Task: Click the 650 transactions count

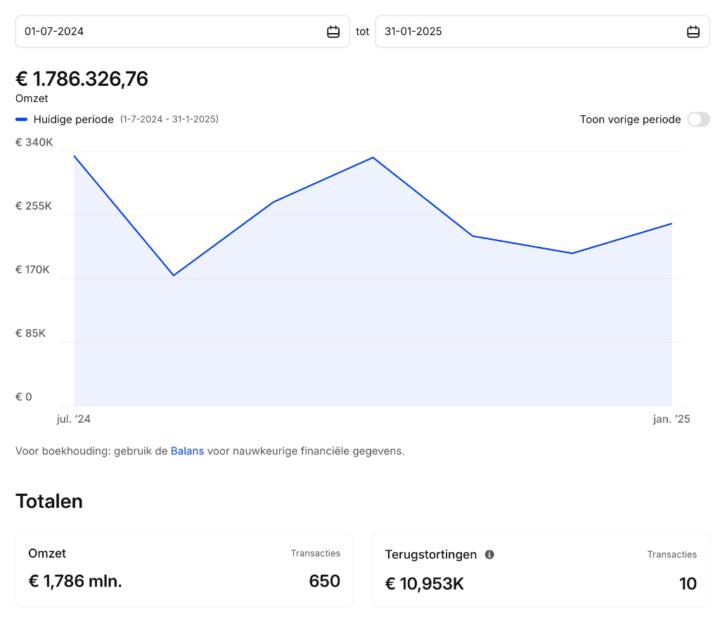Action: pyautogui.click(x=324, y=582)
